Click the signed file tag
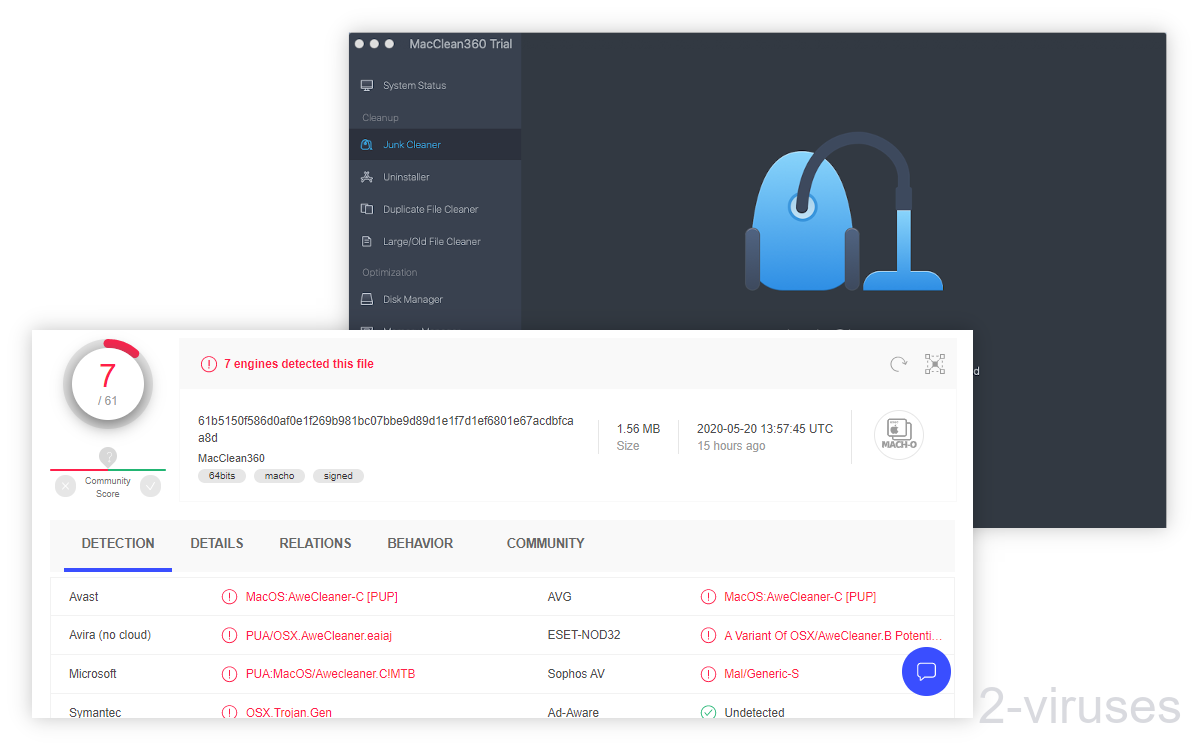This screenshot has width=1200, height=750. tap(338, 475)
